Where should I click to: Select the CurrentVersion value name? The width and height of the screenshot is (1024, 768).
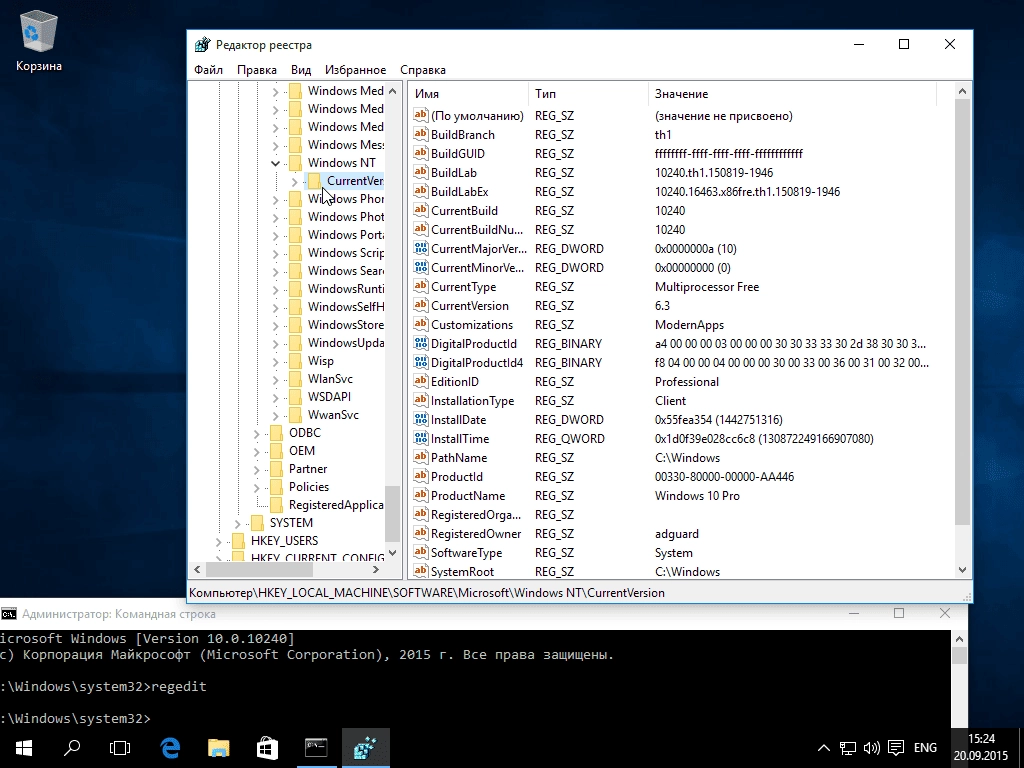[470, 306]
